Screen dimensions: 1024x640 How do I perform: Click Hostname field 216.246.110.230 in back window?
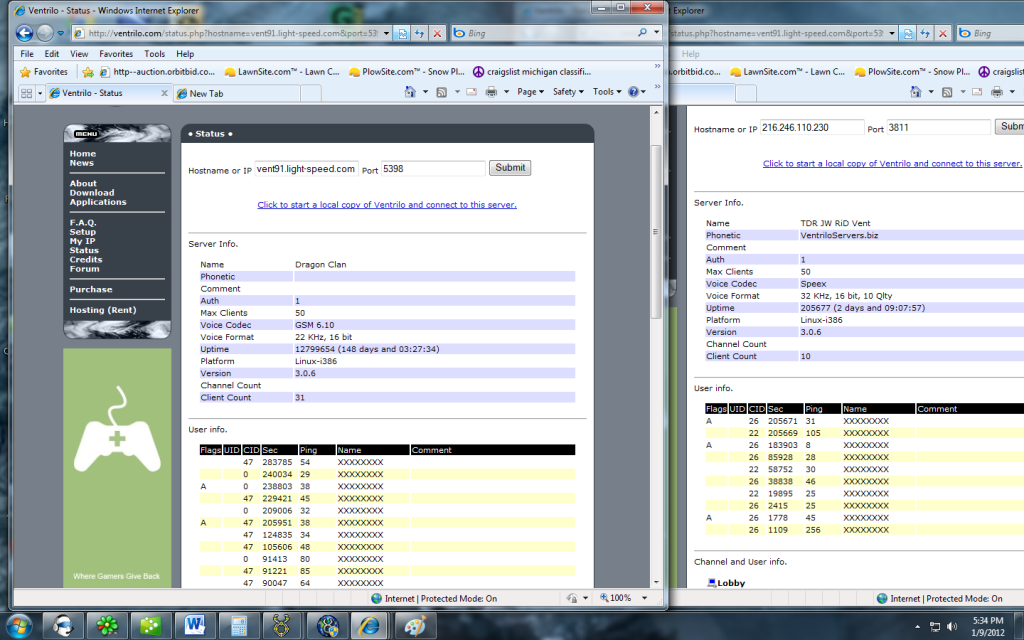coord(812,128)
